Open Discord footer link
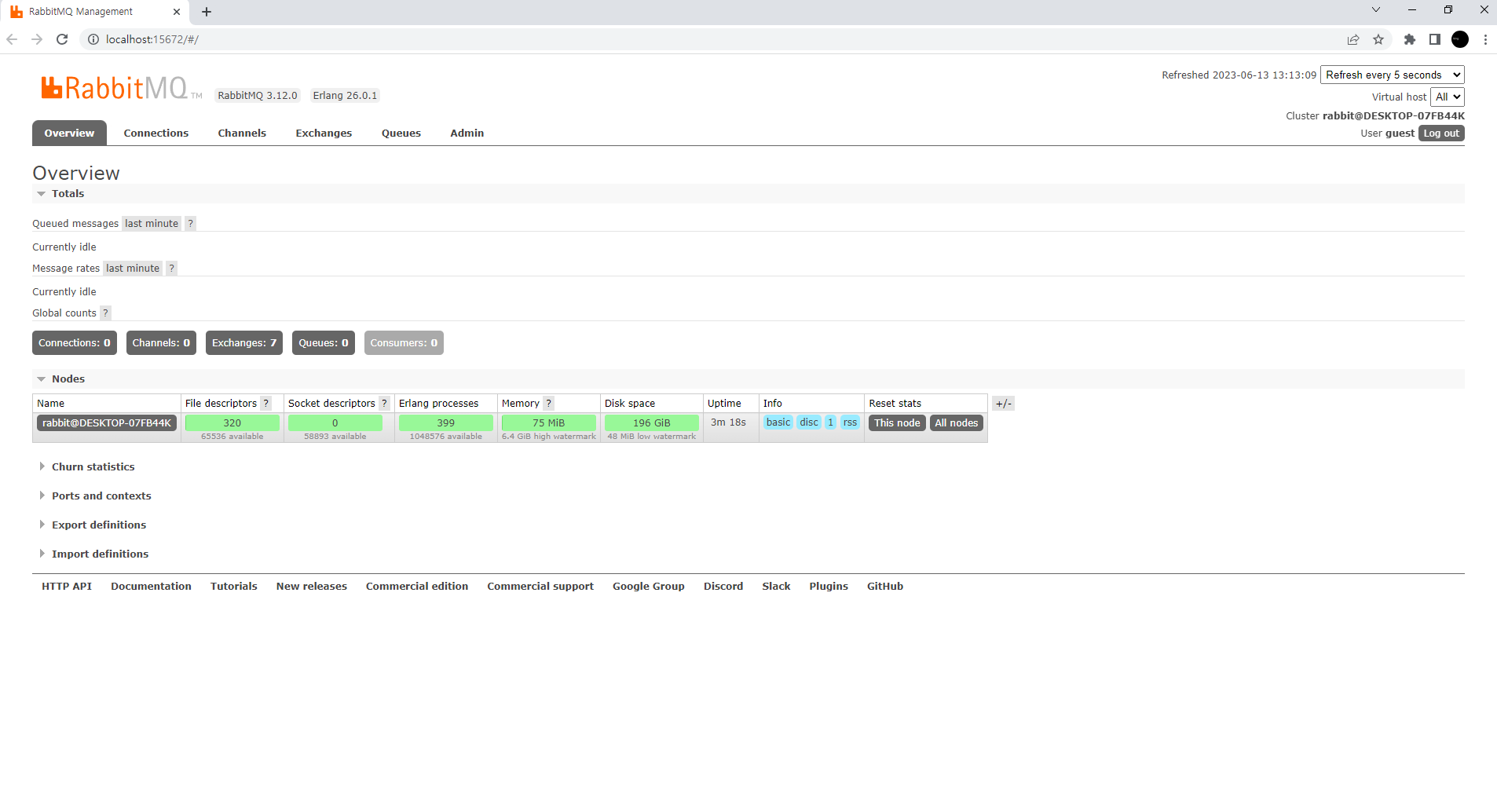The width and height of the screenshot is (1497, 812). [723, 587]
